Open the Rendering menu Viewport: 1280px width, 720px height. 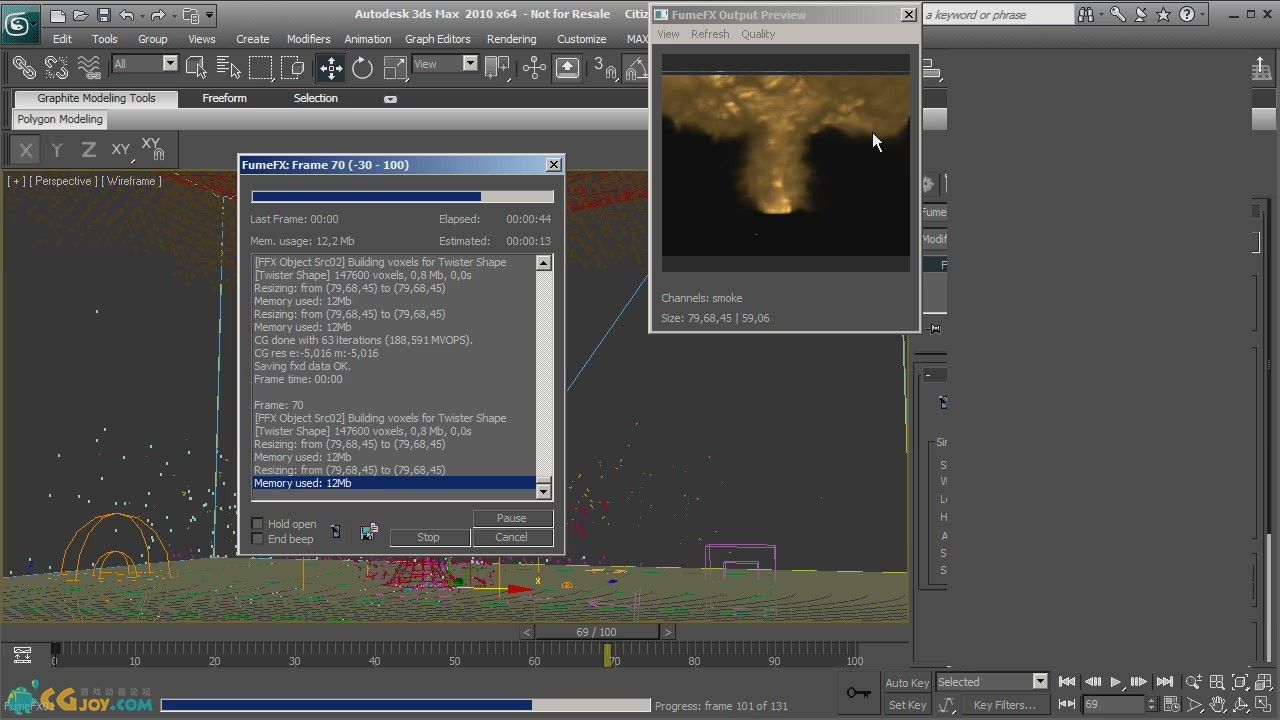click(x=511, y=39)
